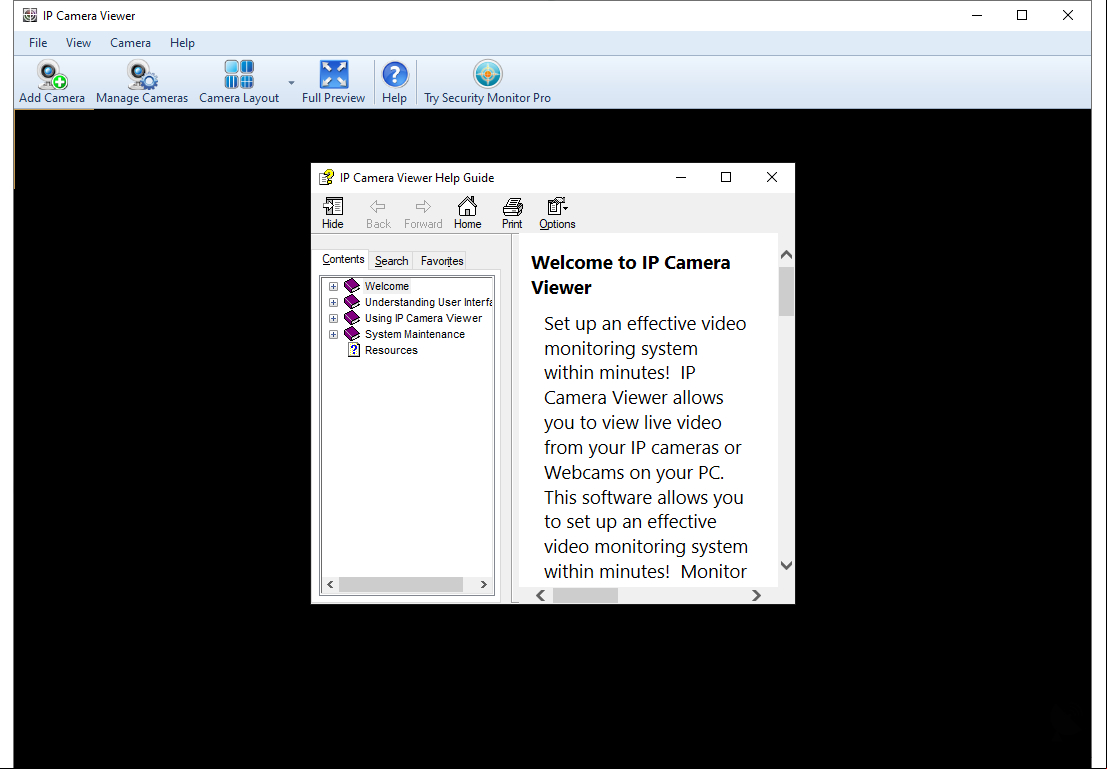Click help content scroll down arrow
The height and width of the screenshot is (769, 1107).
point(786,565)
